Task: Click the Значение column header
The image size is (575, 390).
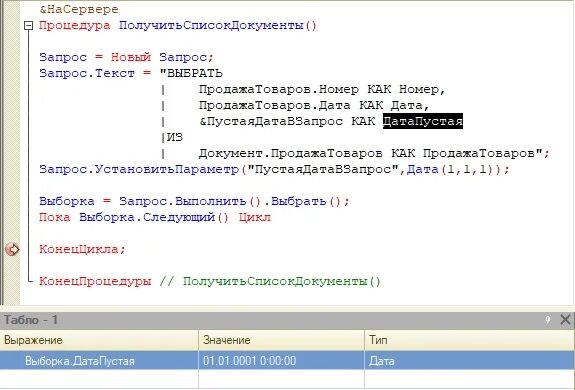Action: click(281, 341)
